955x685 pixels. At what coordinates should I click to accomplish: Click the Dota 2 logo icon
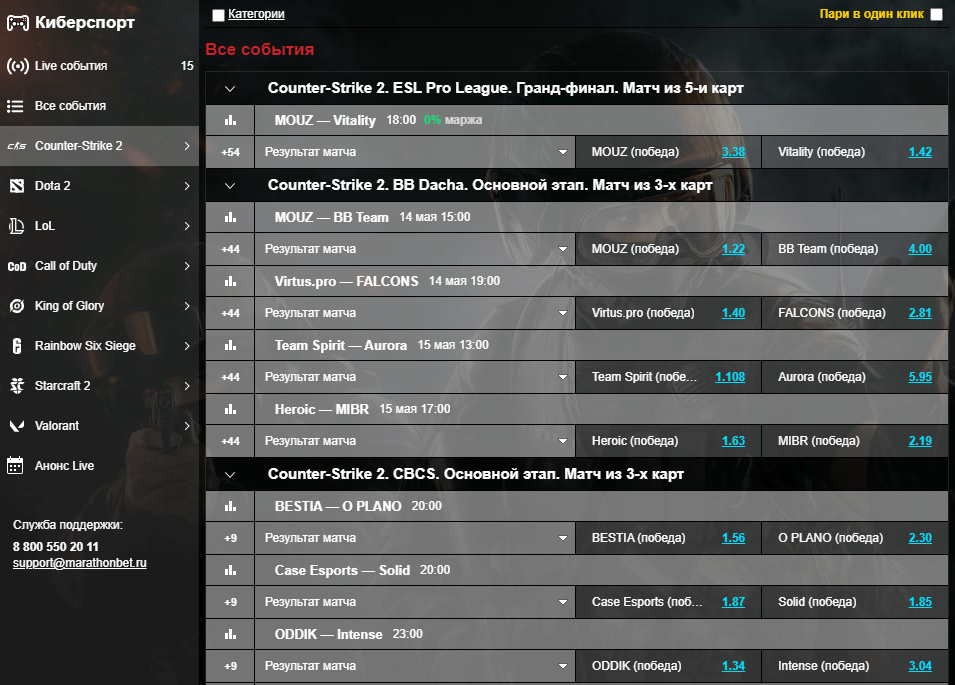17,186
